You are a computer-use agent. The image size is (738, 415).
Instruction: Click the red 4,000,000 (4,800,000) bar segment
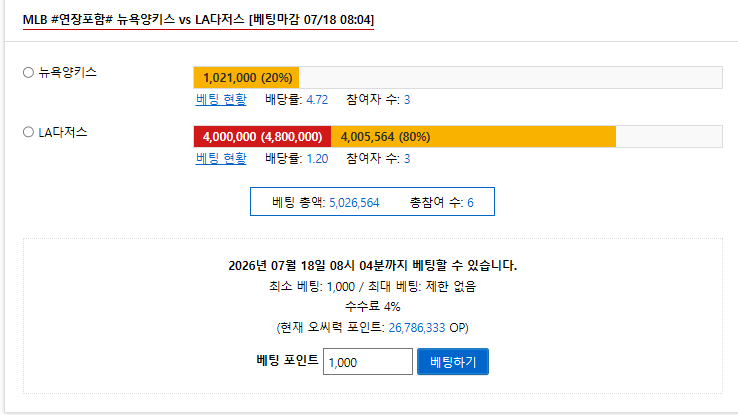pyautogui.click(x=262, y=137)
